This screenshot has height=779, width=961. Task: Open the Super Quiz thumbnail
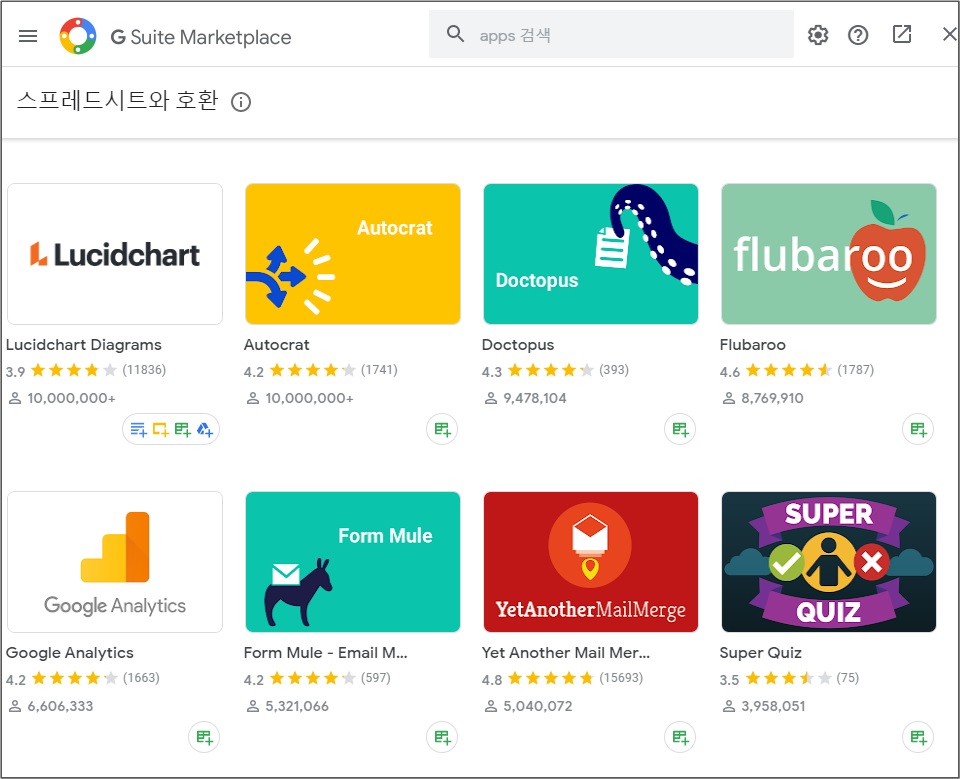coord(829,562)
